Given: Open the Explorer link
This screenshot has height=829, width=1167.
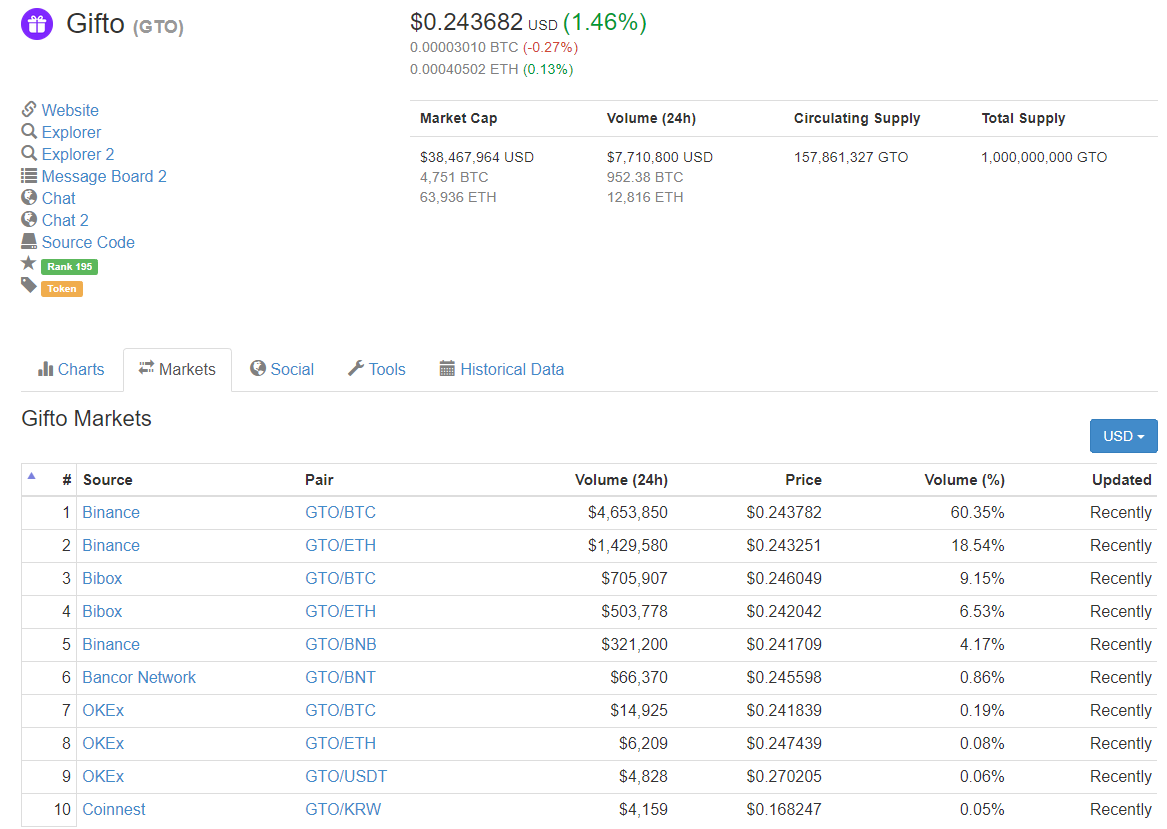Looking at the screenshot, I should click(x=71, y=132).
